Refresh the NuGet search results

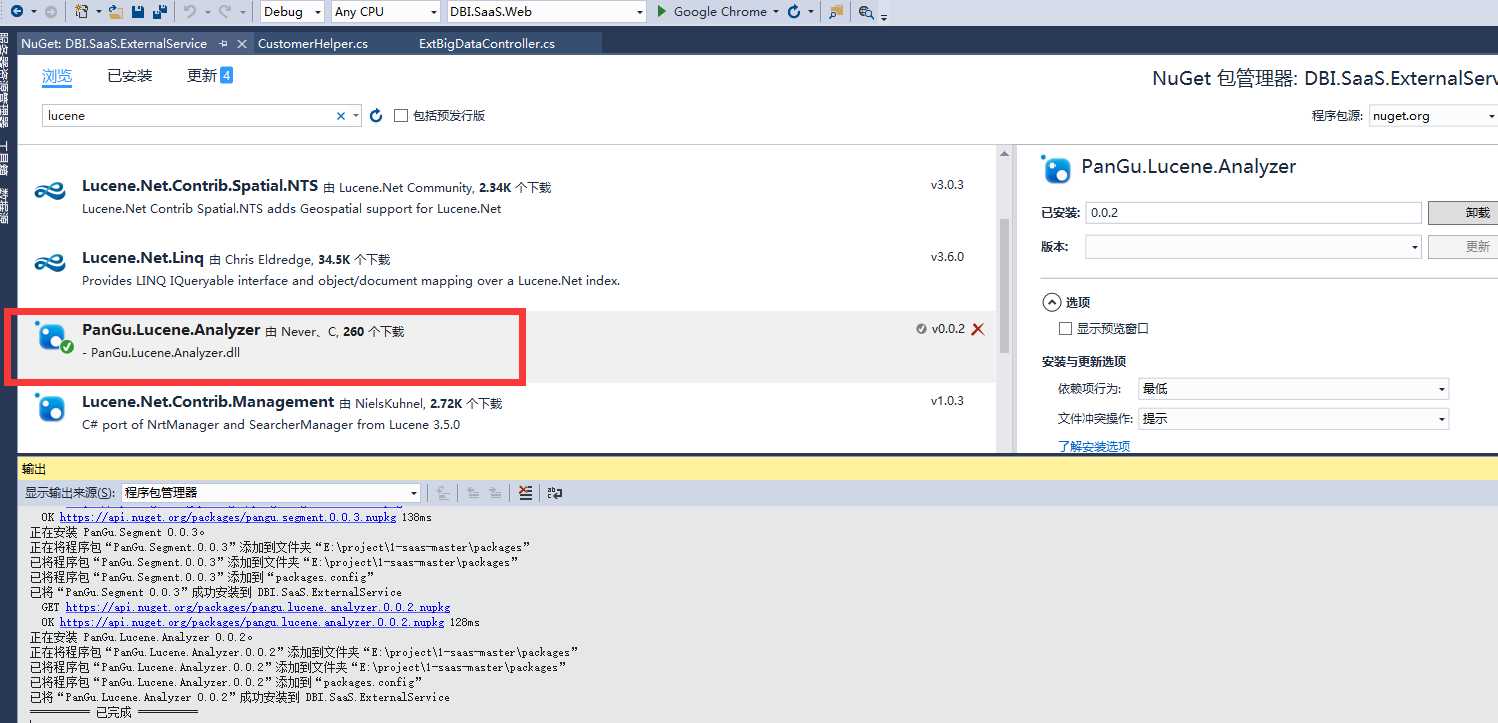376,115
